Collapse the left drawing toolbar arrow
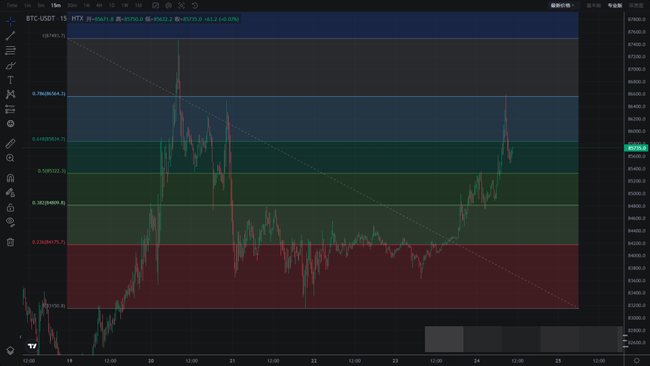Image resolution: width=650 pixels, height=366 pixels. coord(20,337)
